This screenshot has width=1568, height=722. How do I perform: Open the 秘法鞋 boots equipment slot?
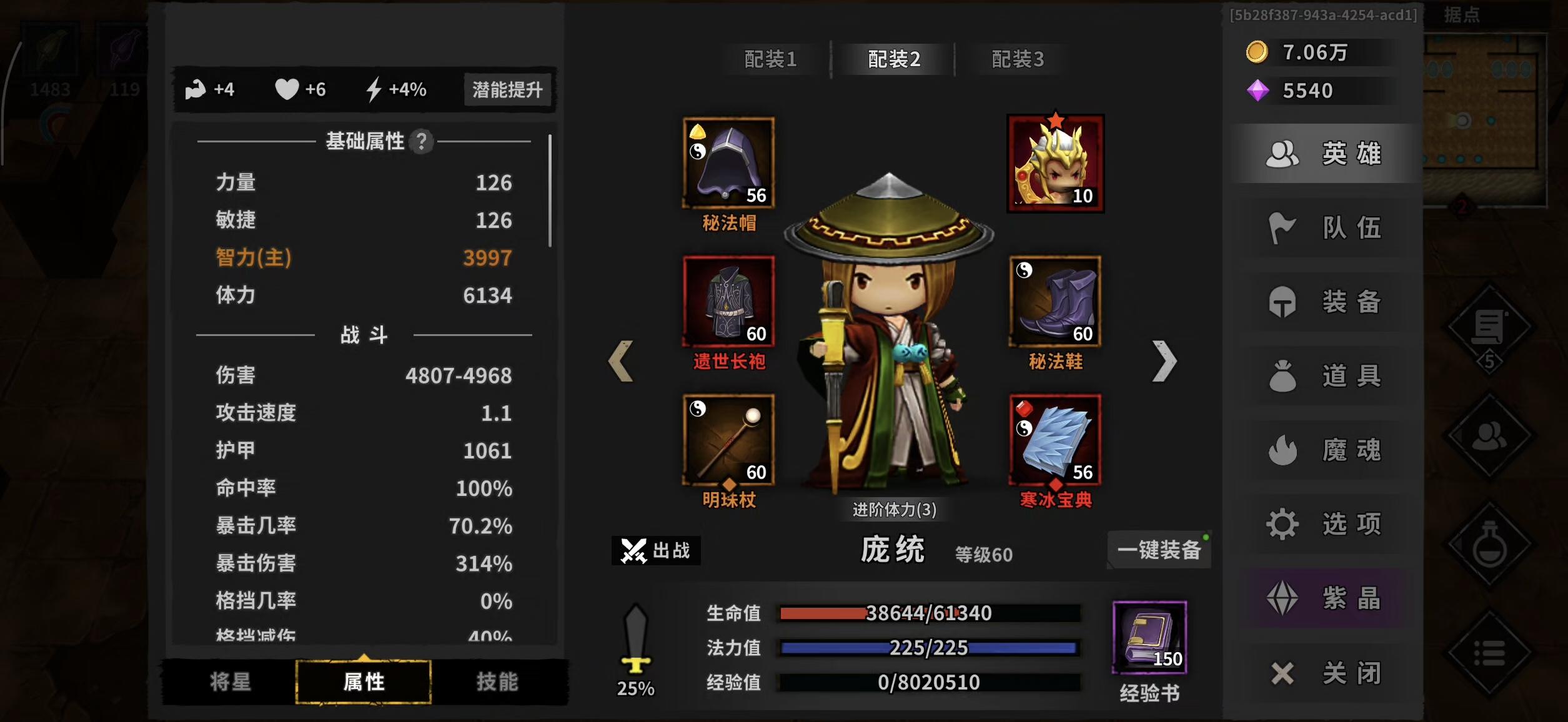[1055, 301]
